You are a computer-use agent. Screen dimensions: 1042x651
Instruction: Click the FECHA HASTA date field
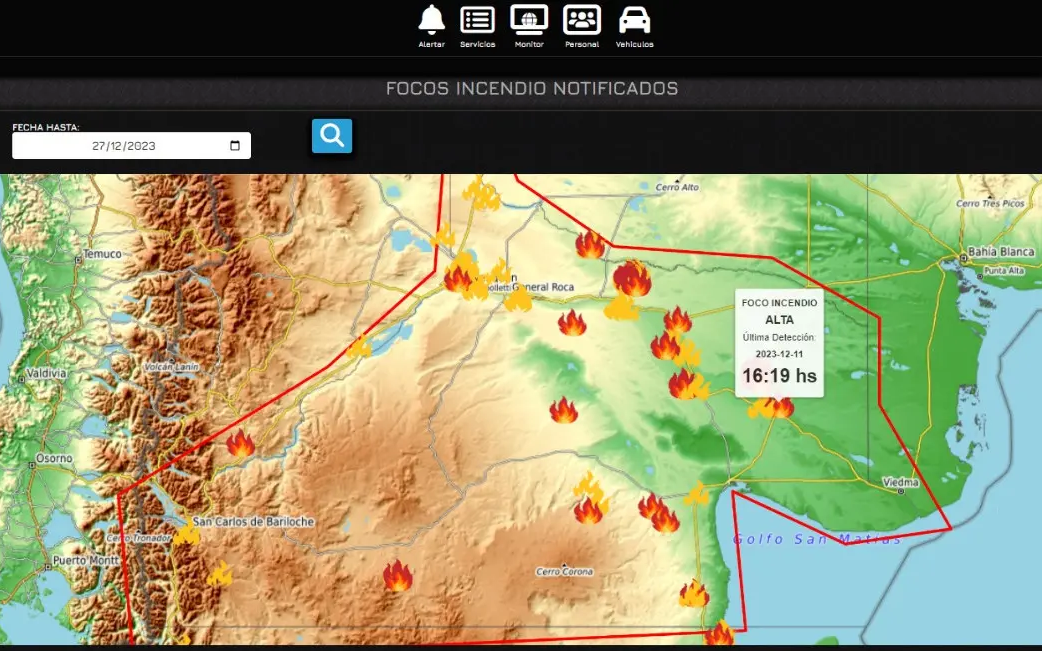[x=132, y=145]
